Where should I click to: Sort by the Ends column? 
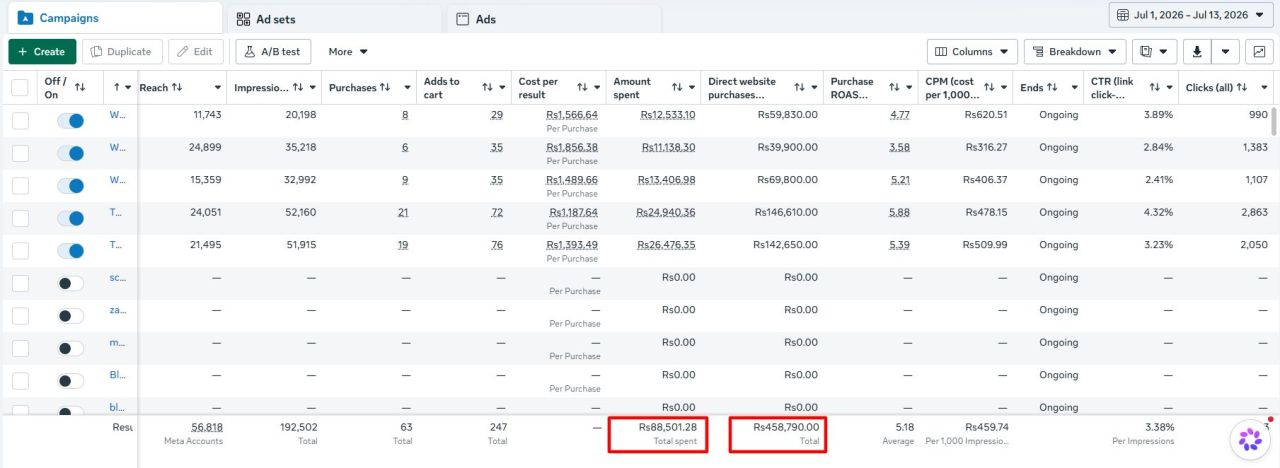pyautogui.click(x=1052, y=88)
